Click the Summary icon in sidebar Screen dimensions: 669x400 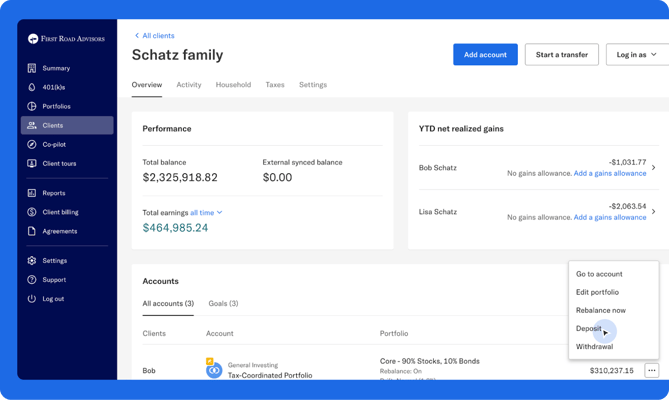[x=32, y=68]
